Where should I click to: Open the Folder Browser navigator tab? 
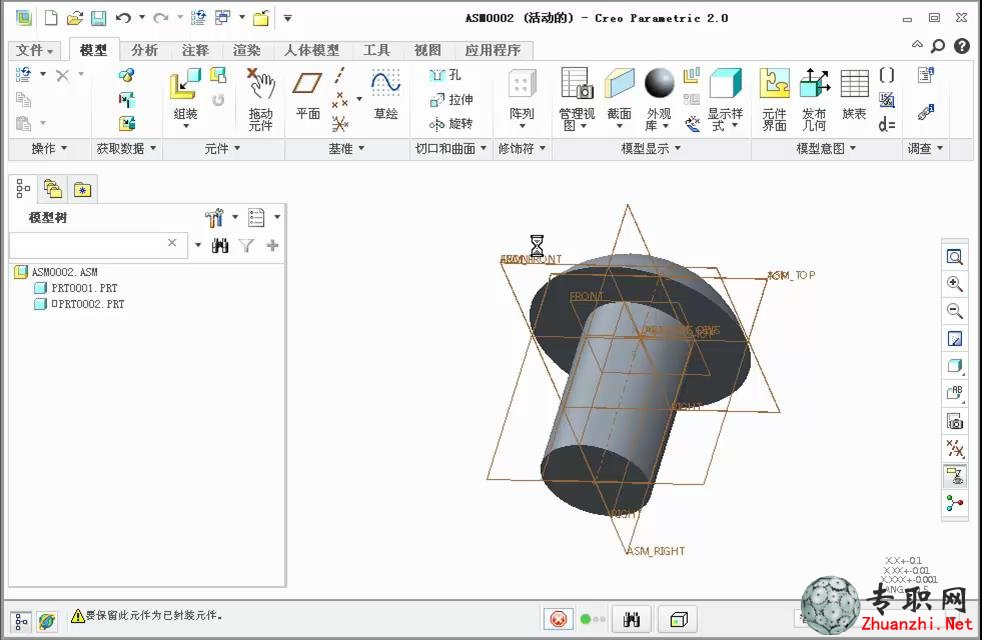point(53,188)
